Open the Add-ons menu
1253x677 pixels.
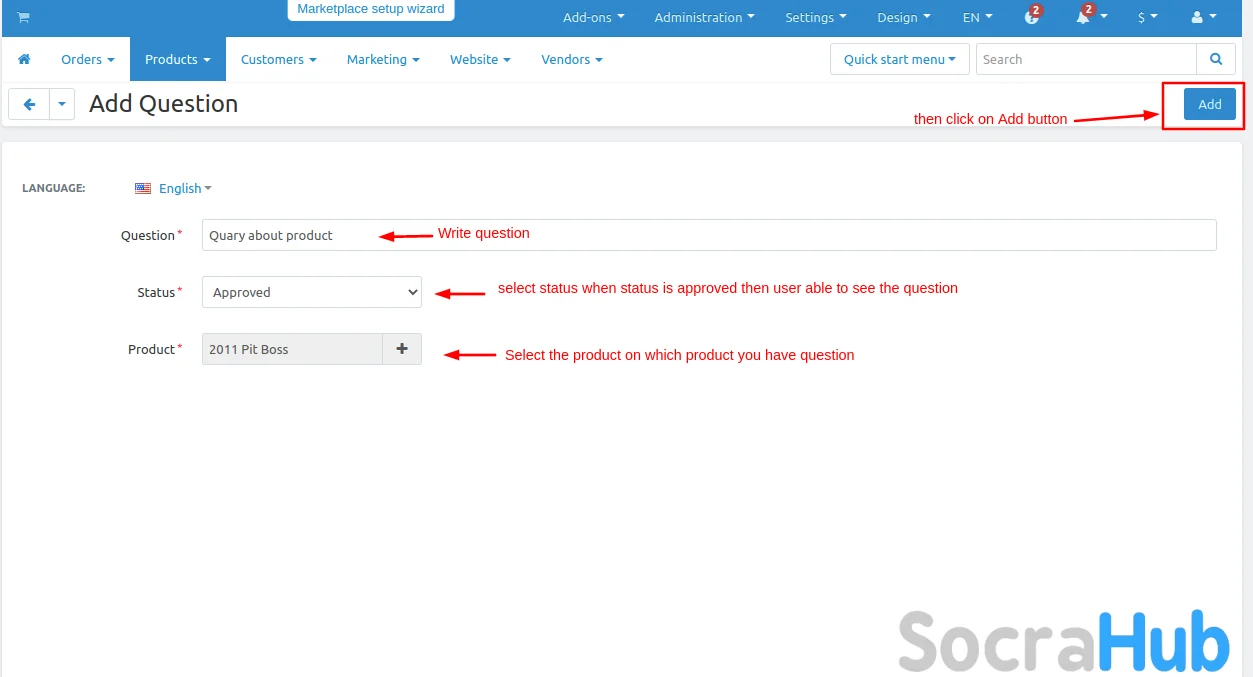(x=593, y=17)
